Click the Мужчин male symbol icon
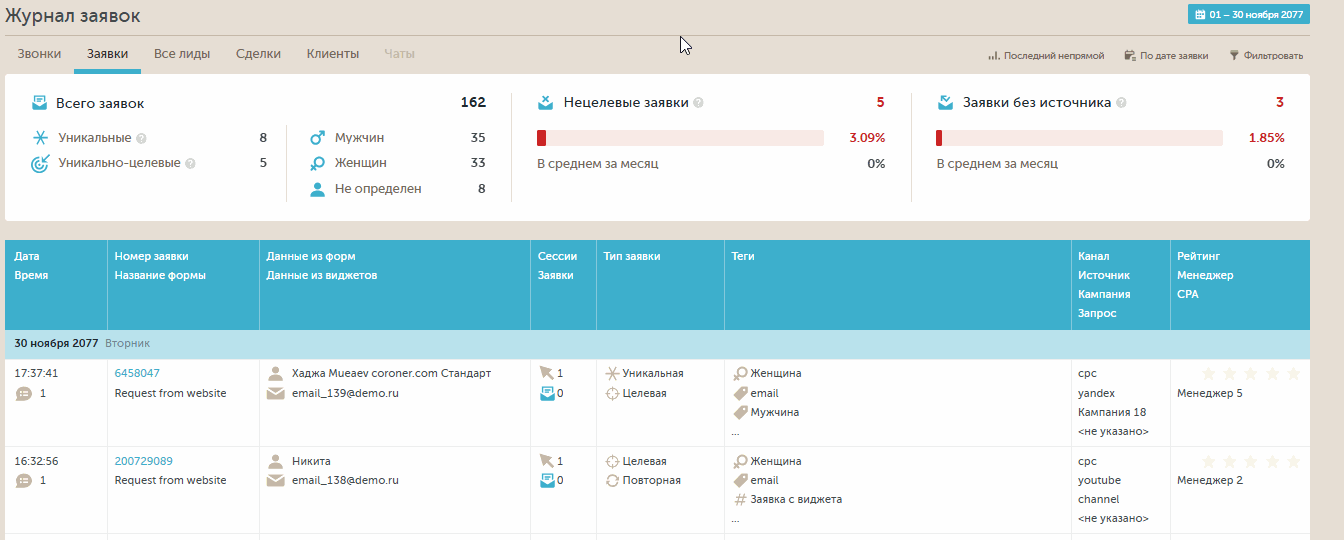1344x540 pixels. click(317, 138)
